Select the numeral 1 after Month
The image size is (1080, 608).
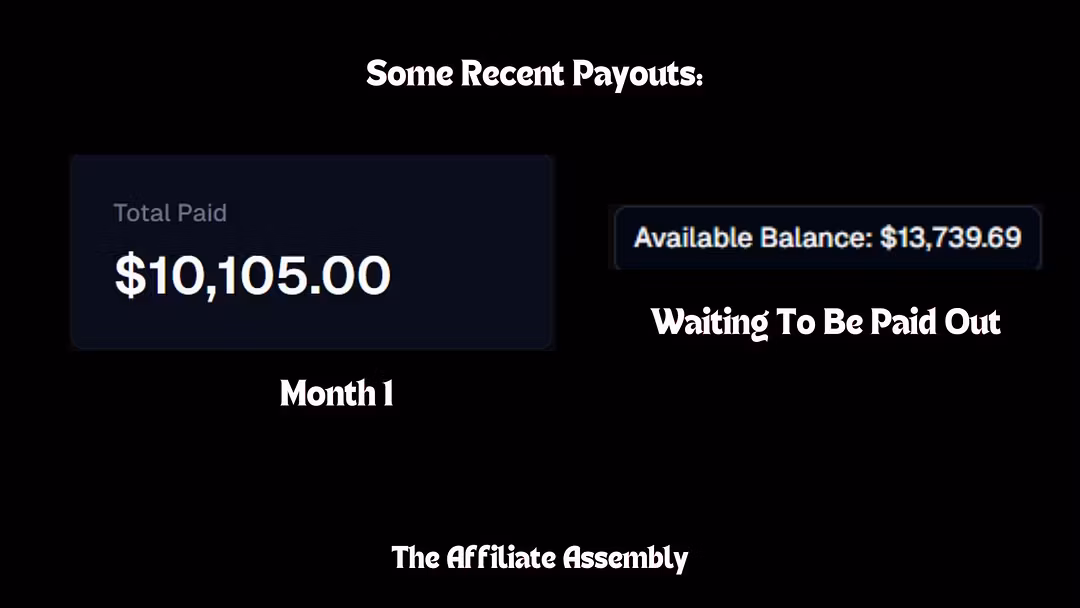388,394
